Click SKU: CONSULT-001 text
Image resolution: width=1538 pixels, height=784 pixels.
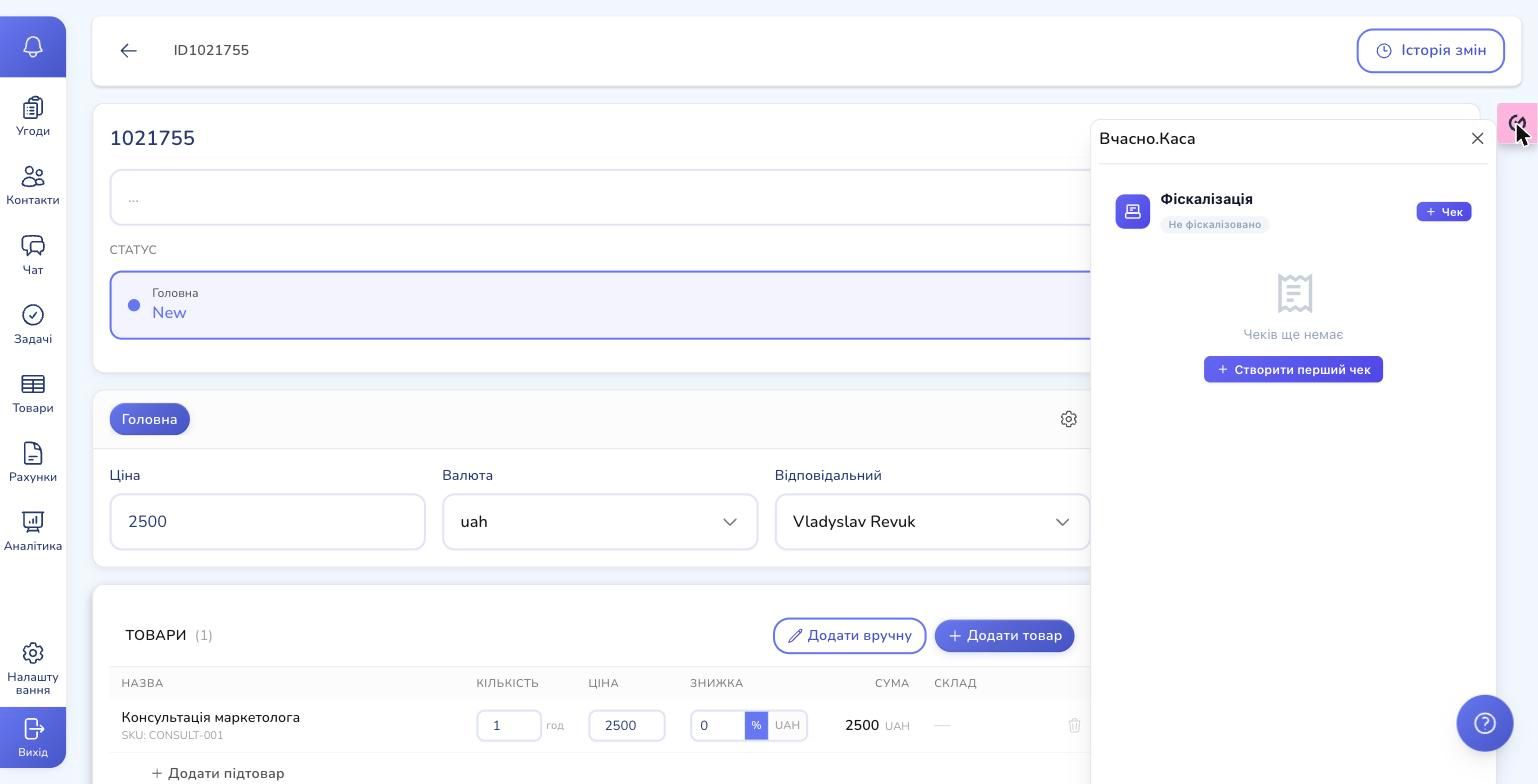[x=172, y=735]
